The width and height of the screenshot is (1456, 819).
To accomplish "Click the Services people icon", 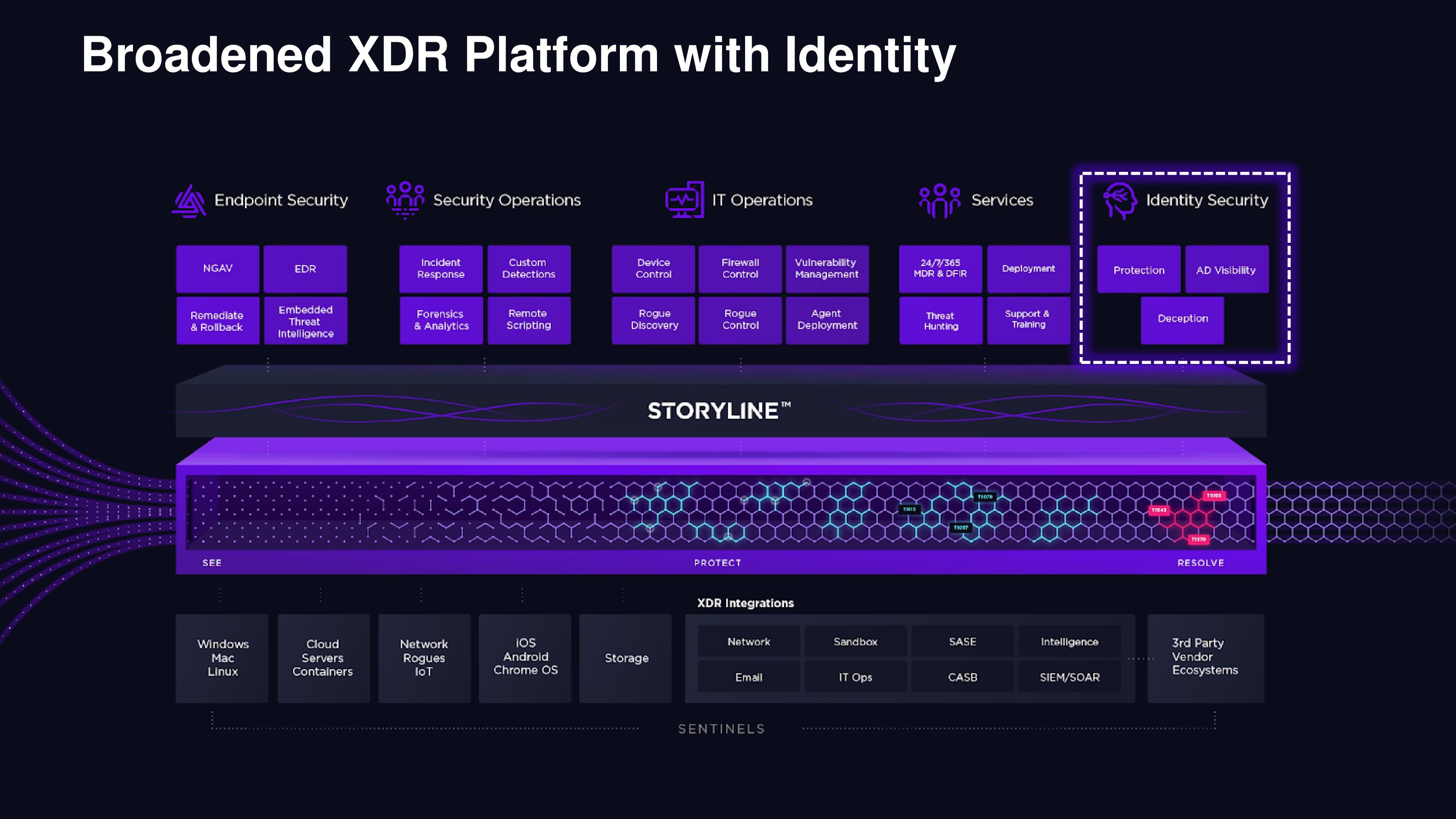I will [x=939, y=201].
